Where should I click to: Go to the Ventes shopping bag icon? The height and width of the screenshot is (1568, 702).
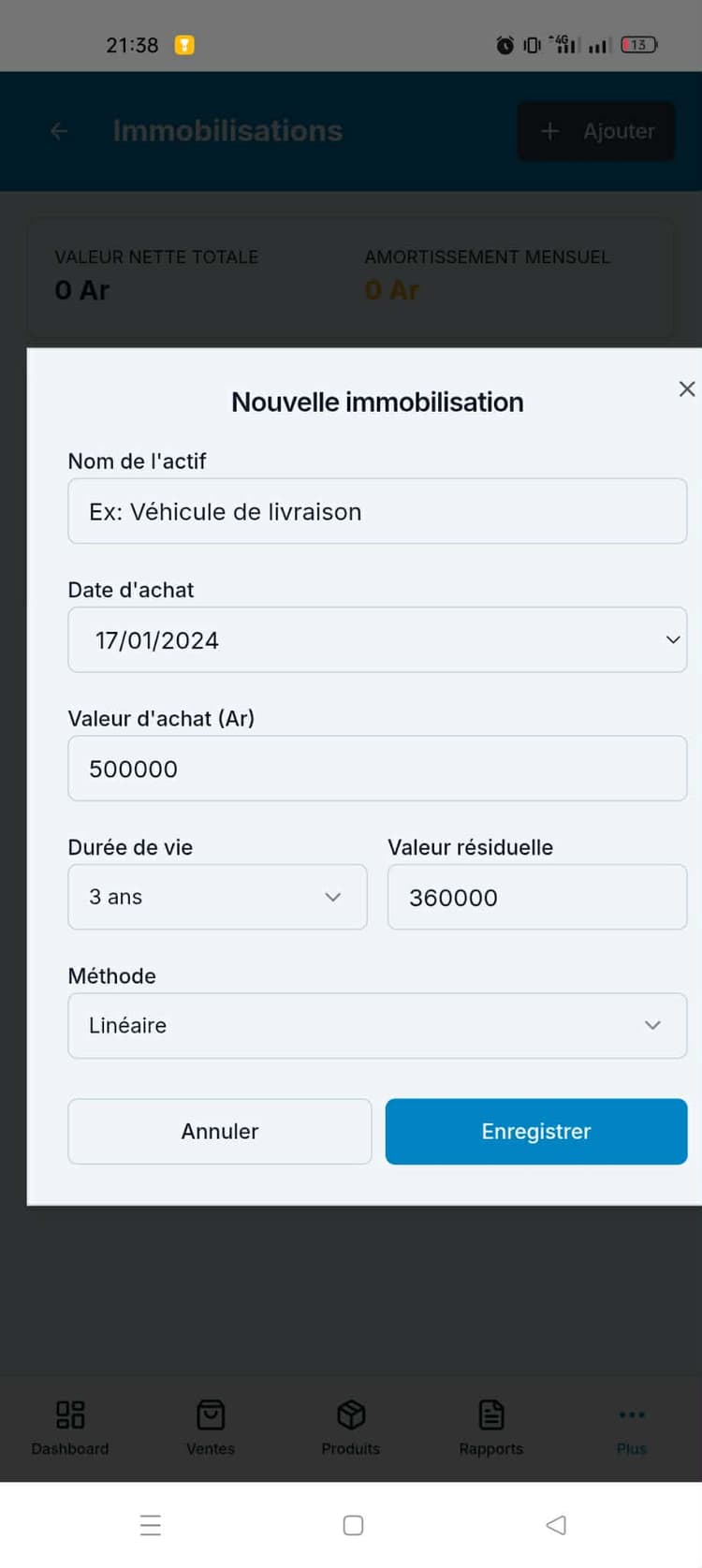tap(211, 1414)
